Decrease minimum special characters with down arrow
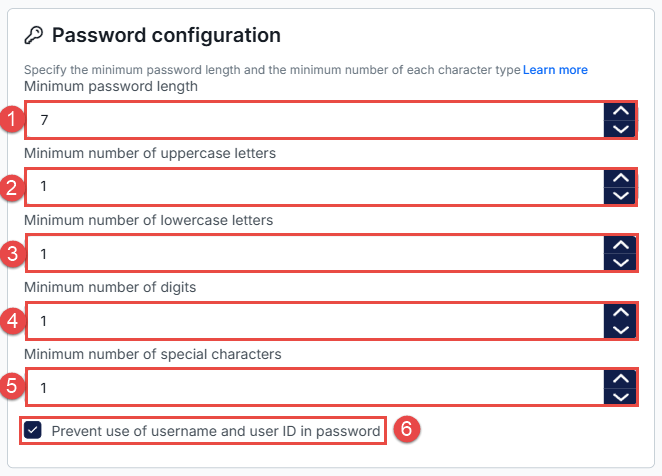Viewport: 662px width, 476px height. pyautogui.click(x=621, y=396)
